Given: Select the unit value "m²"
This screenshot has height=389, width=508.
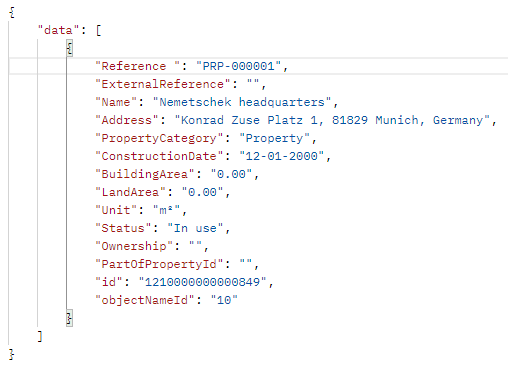Looking at the screenshot, I should (166, 210).
